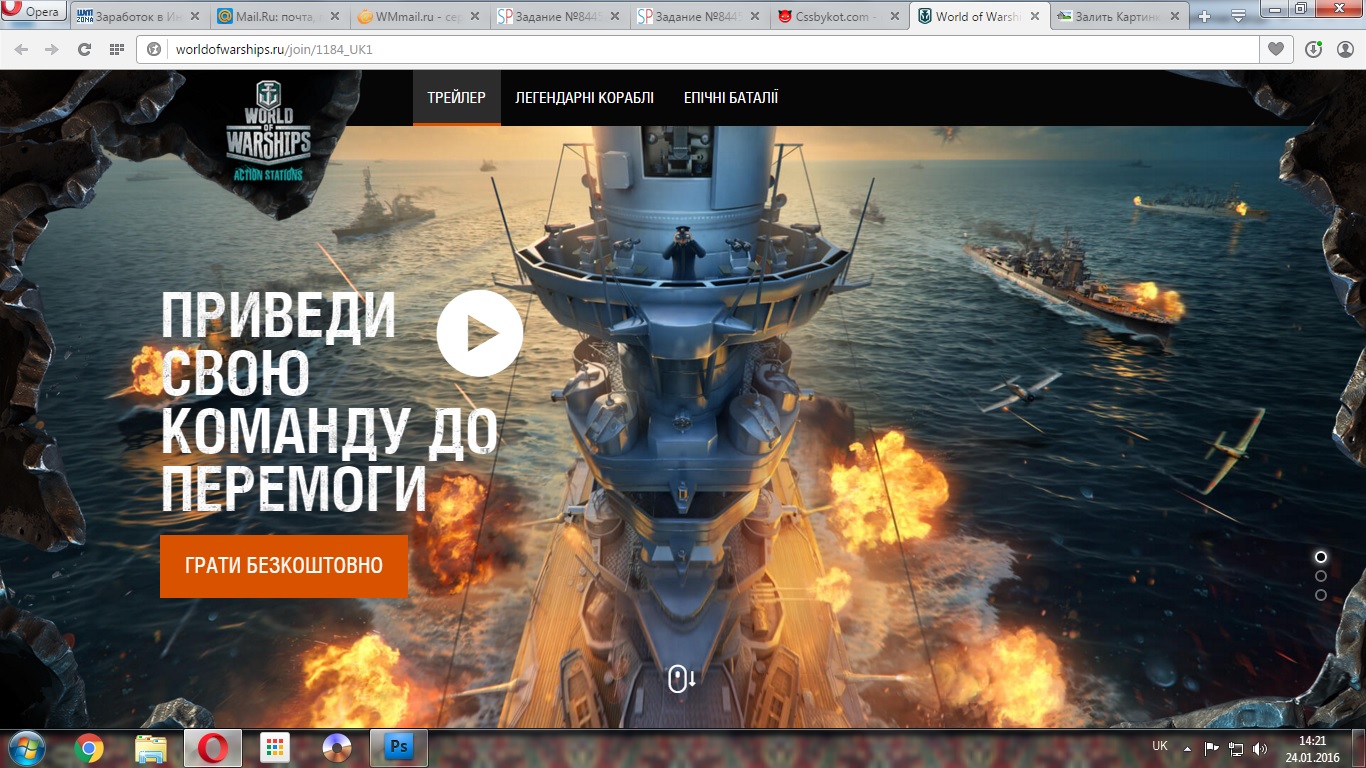The image size is (1366, 768).
Task: Switch to the WMmail.ru tab
Action: 420,17
